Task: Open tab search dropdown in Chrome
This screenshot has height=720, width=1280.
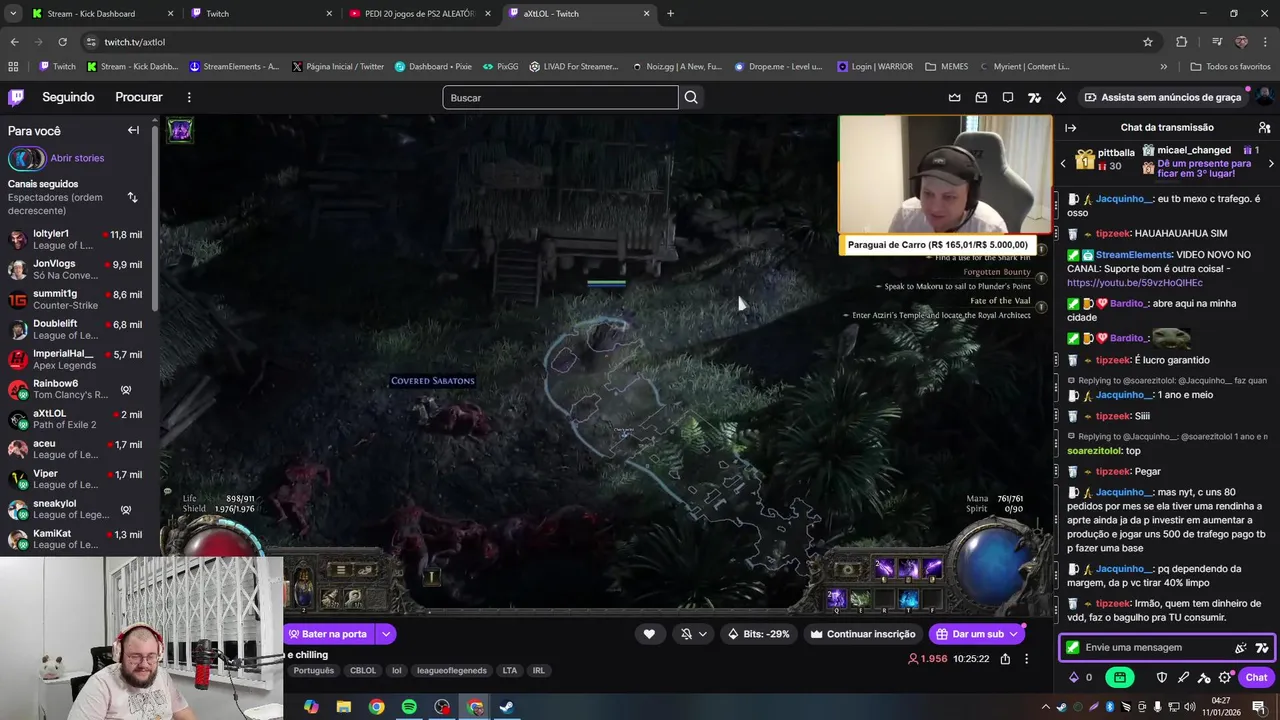Action: [13, 14]
